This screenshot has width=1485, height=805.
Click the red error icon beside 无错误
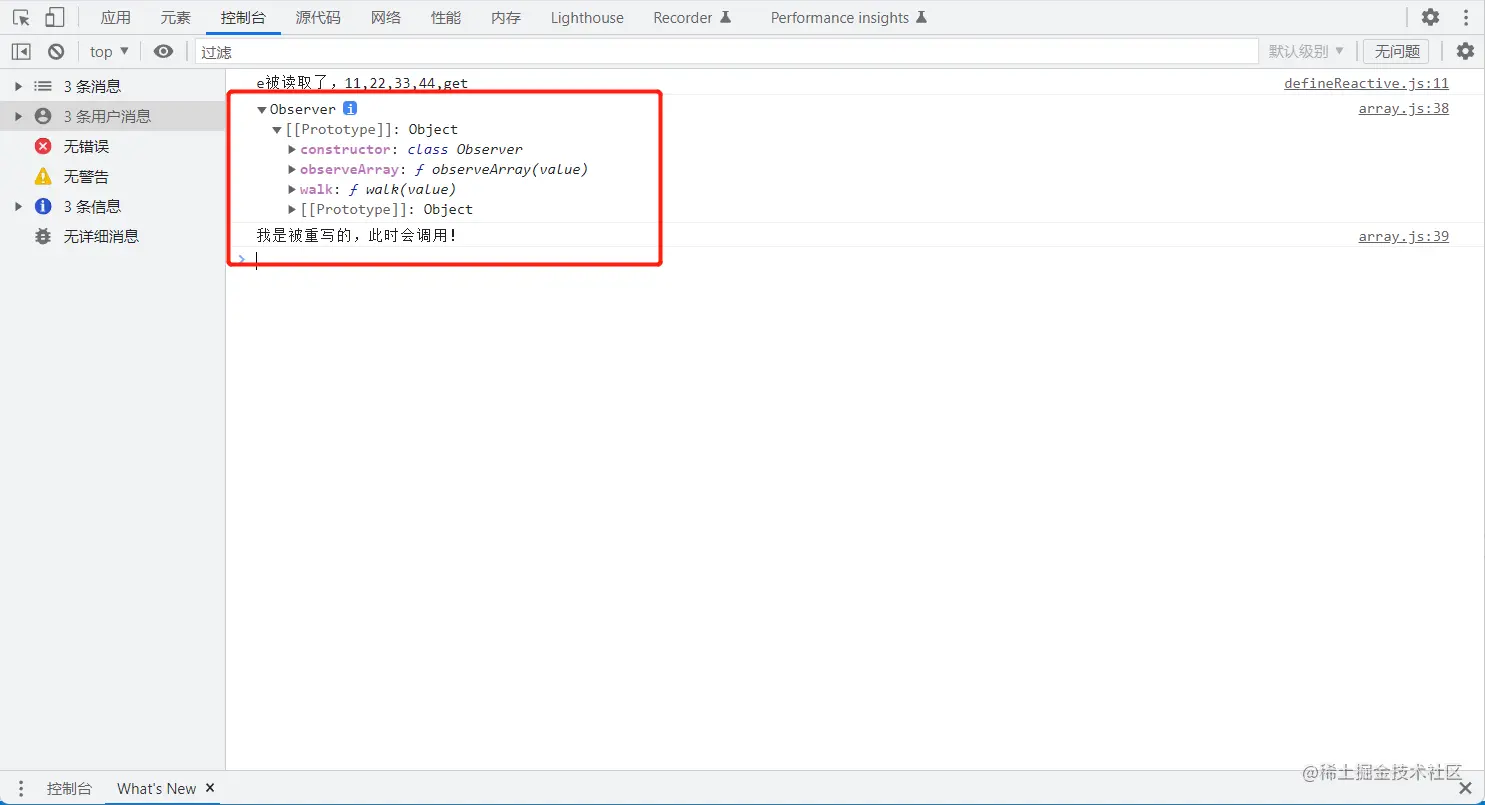pos(43,146)
